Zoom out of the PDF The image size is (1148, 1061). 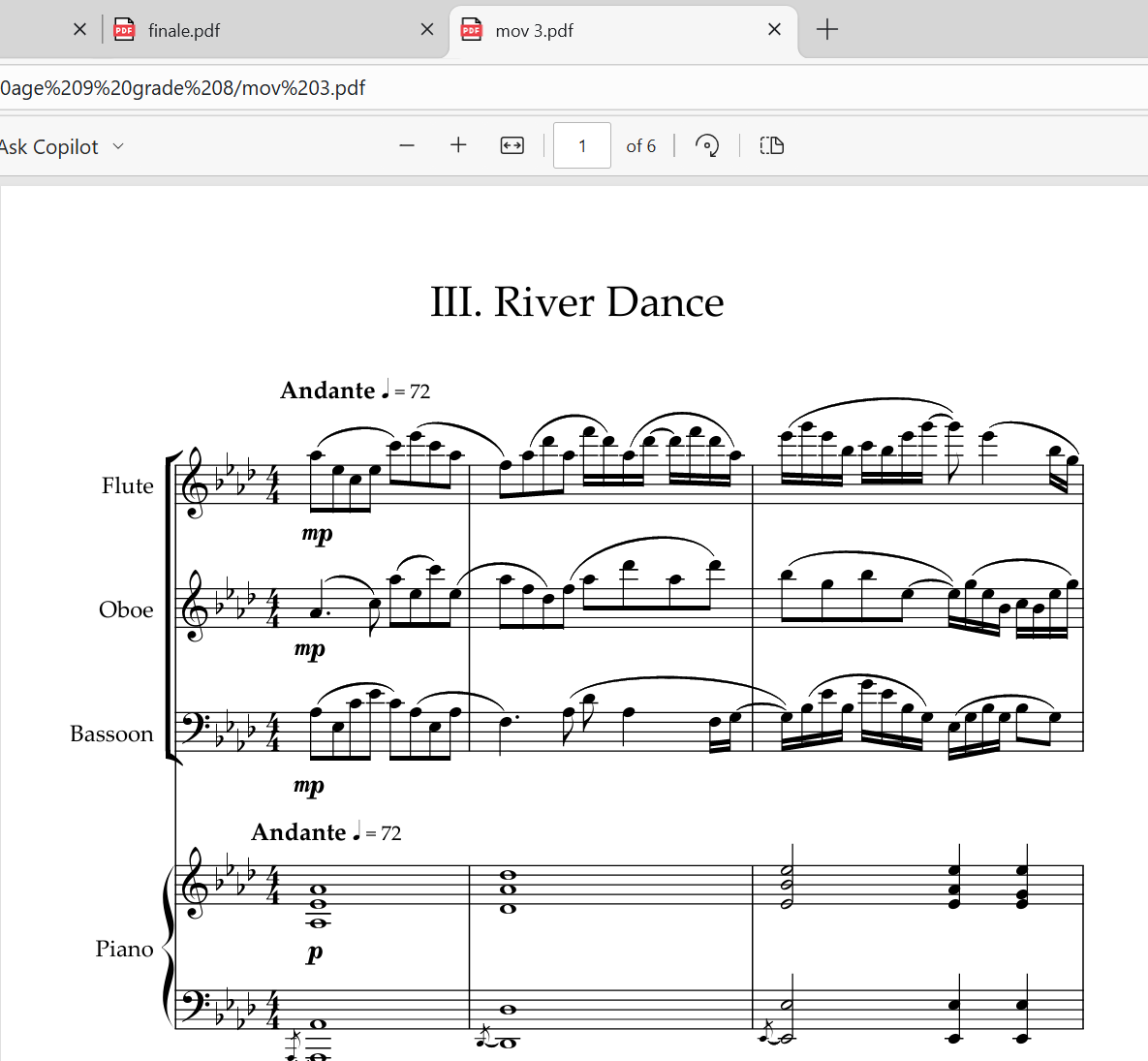pos(407,145)
